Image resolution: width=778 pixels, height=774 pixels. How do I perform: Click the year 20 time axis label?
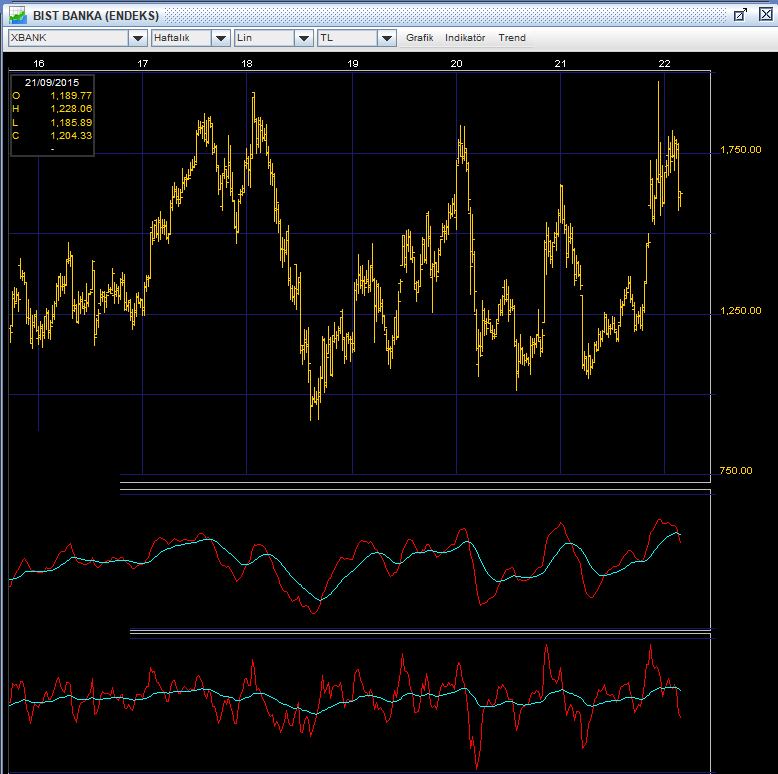pos(456,64)
